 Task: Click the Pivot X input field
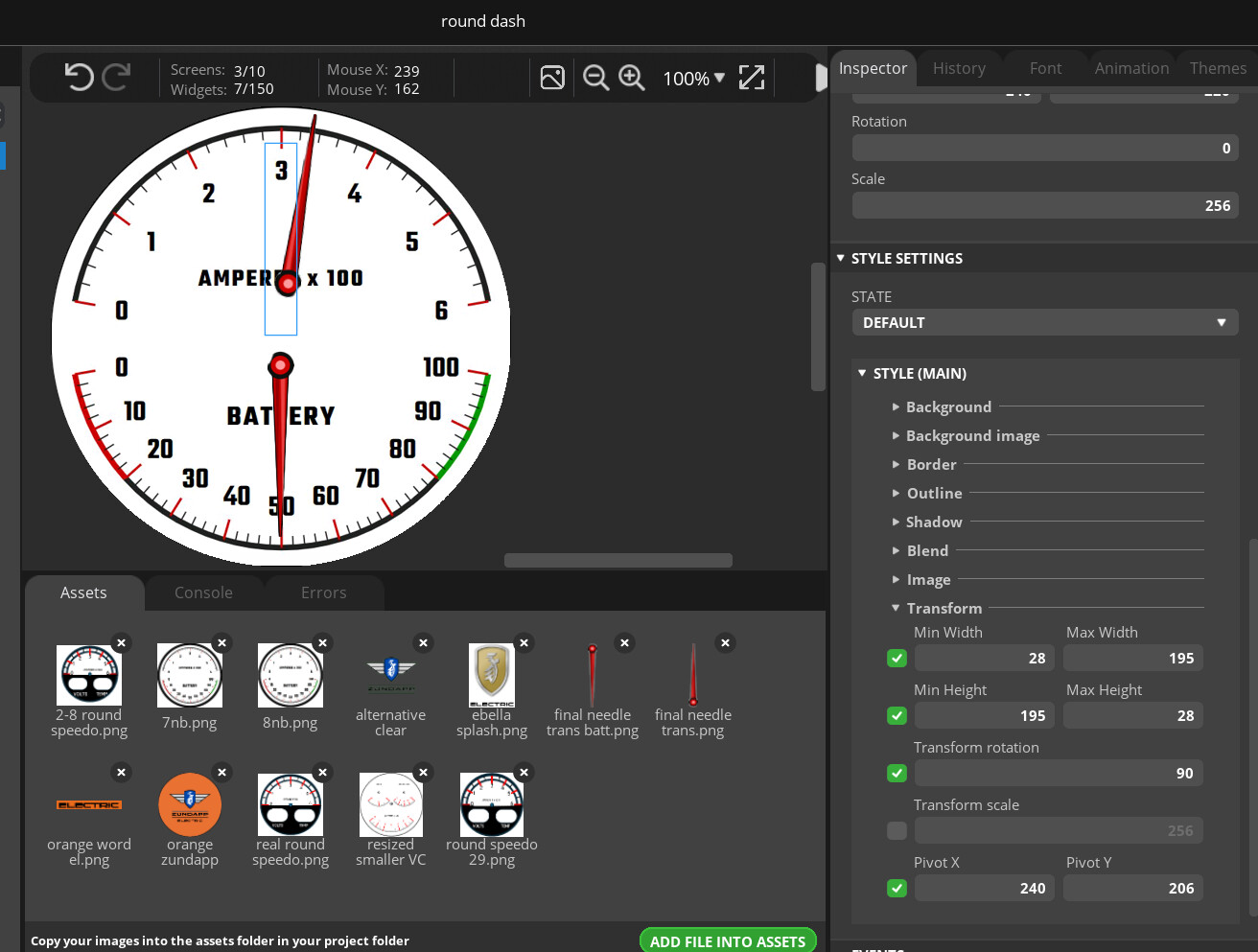(984, 889)
